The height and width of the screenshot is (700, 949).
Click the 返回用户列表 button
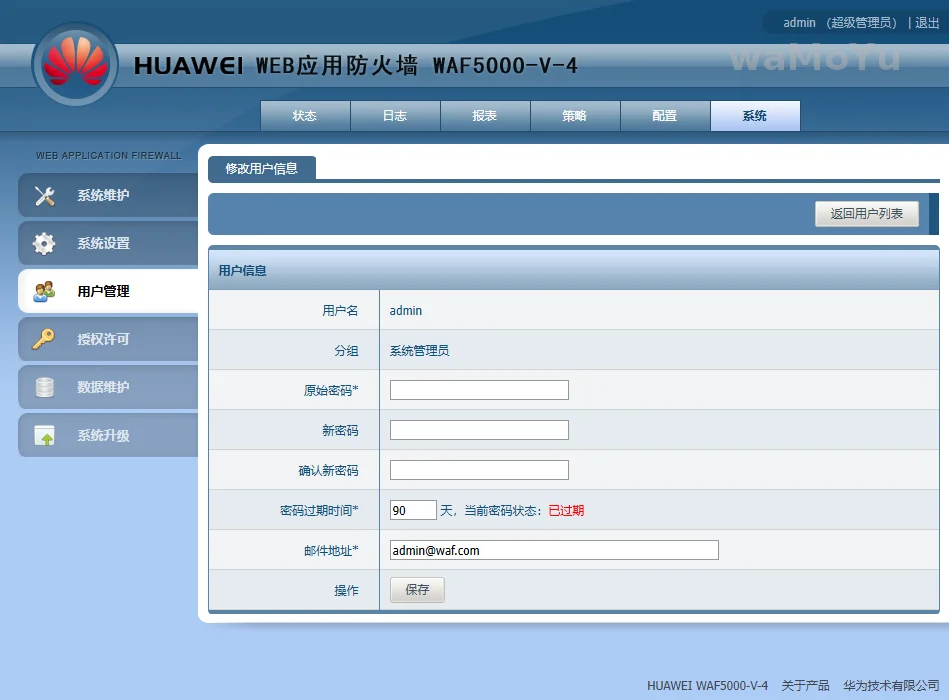pos(866,214)
